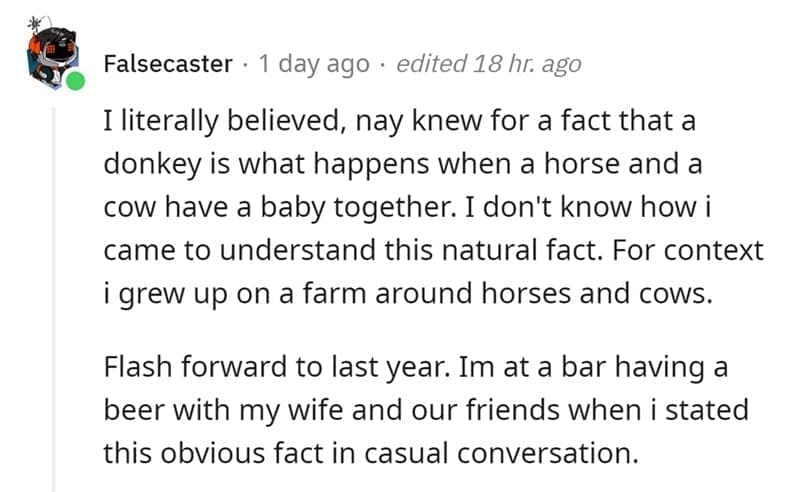Click the word "beer" in the second paragraph
The width and height of the screenshot is (800, 492).
[x=132, y=411]
